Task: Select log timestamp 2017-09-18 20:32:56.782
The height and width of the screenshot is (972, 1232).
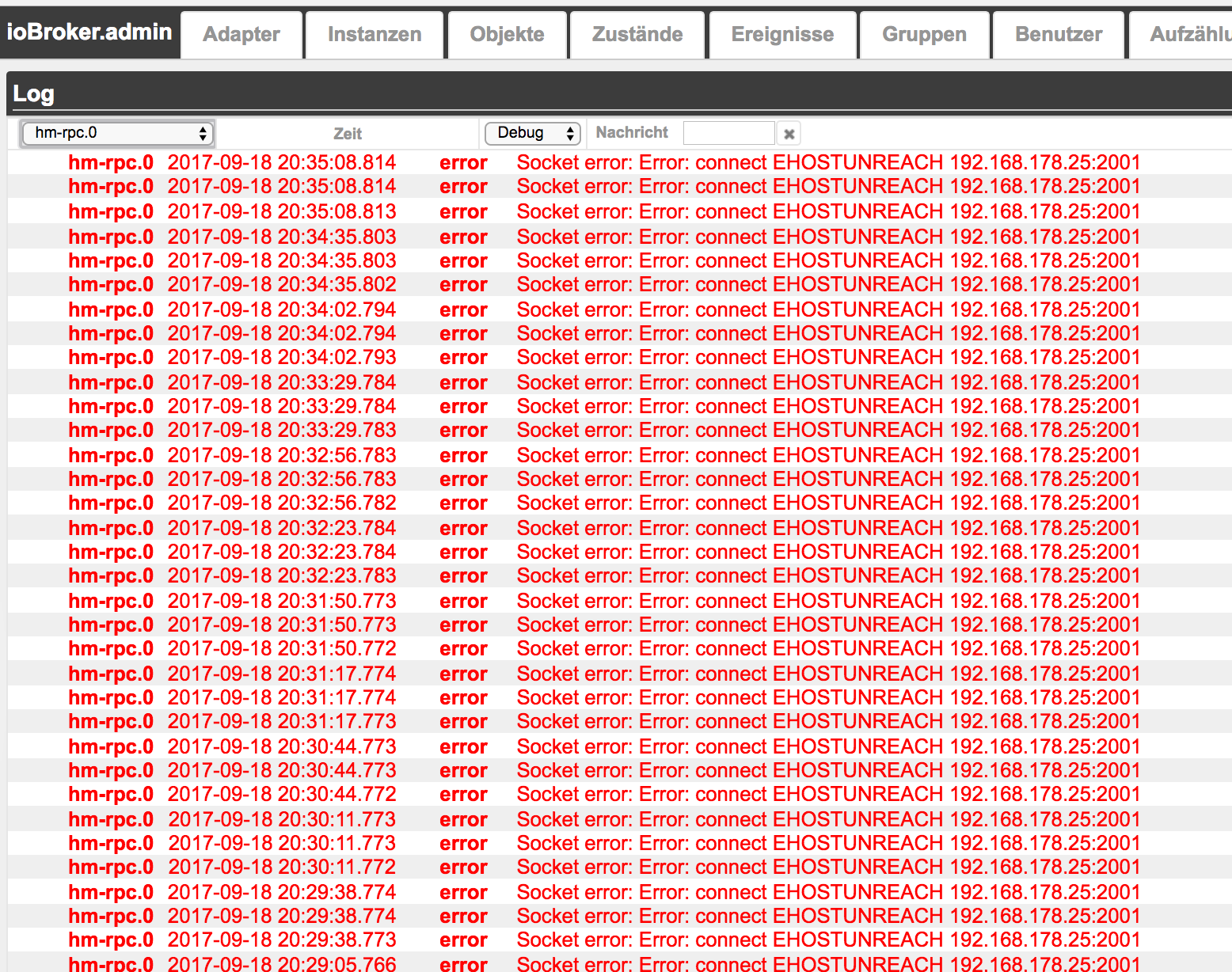Action: point(282,503)
